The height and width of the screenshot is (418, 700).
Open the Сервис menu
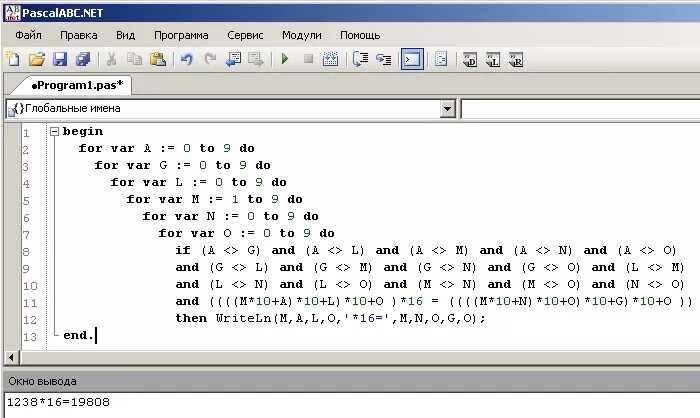245,35
